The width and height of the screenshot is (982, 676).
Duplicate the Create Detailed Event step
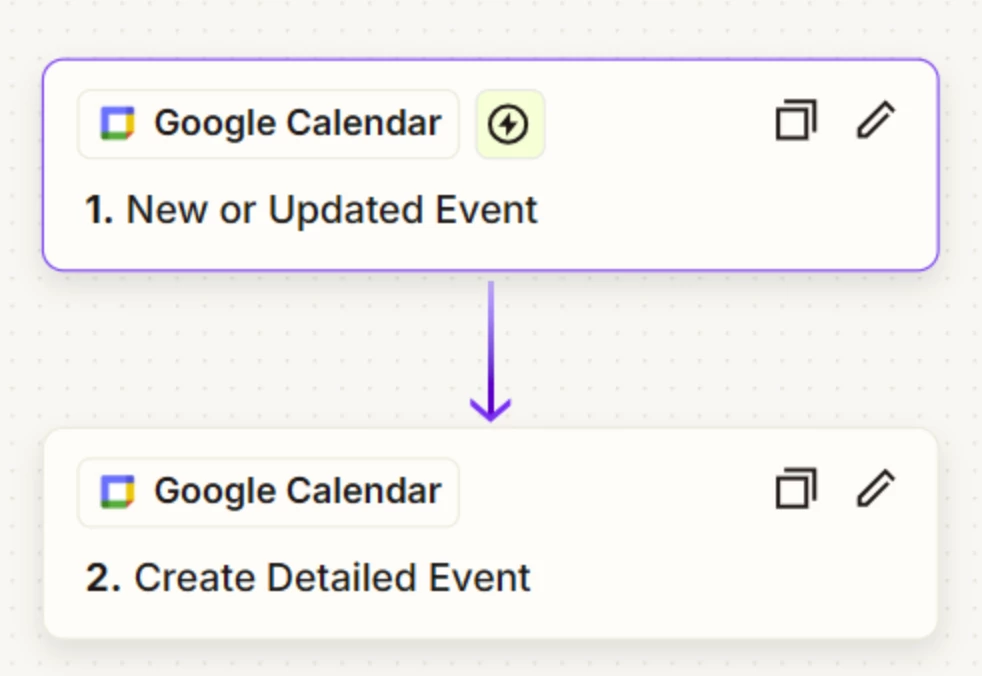796,488
